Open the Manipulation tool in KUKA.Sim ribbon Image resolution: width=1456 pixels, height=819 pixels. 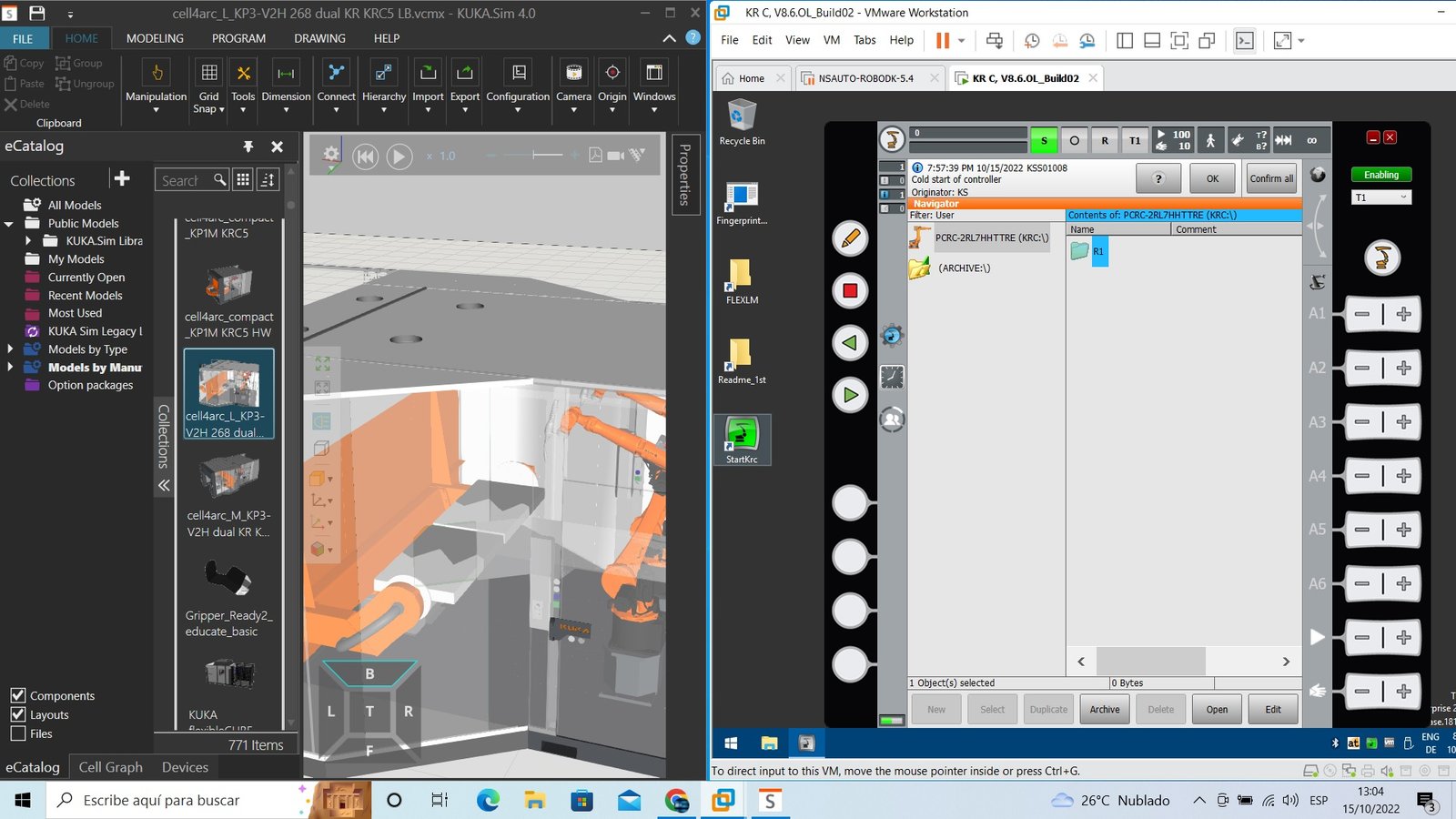157,85
